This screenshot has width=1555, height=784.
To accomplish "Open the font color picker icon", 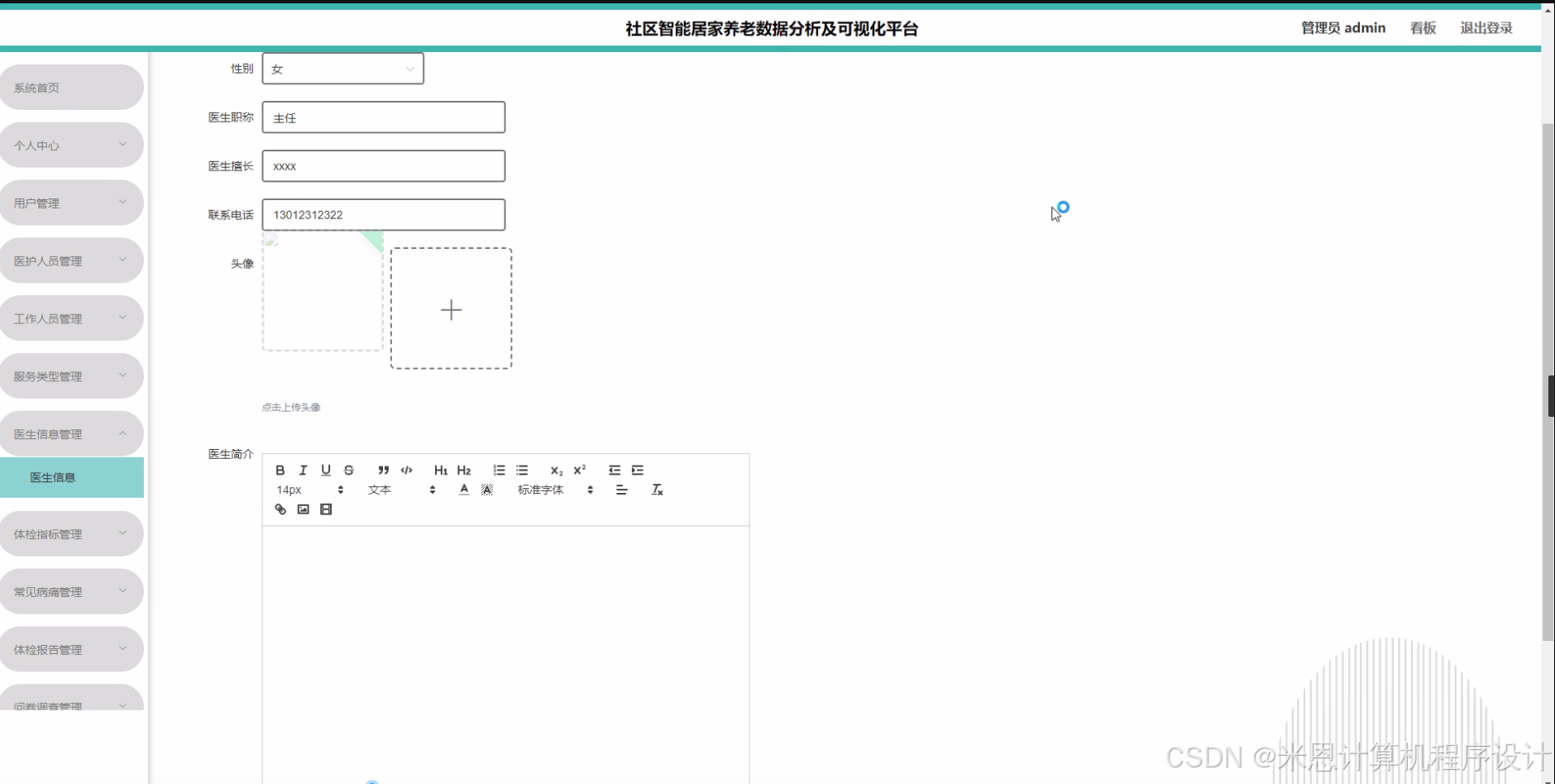I will point(463,489).
